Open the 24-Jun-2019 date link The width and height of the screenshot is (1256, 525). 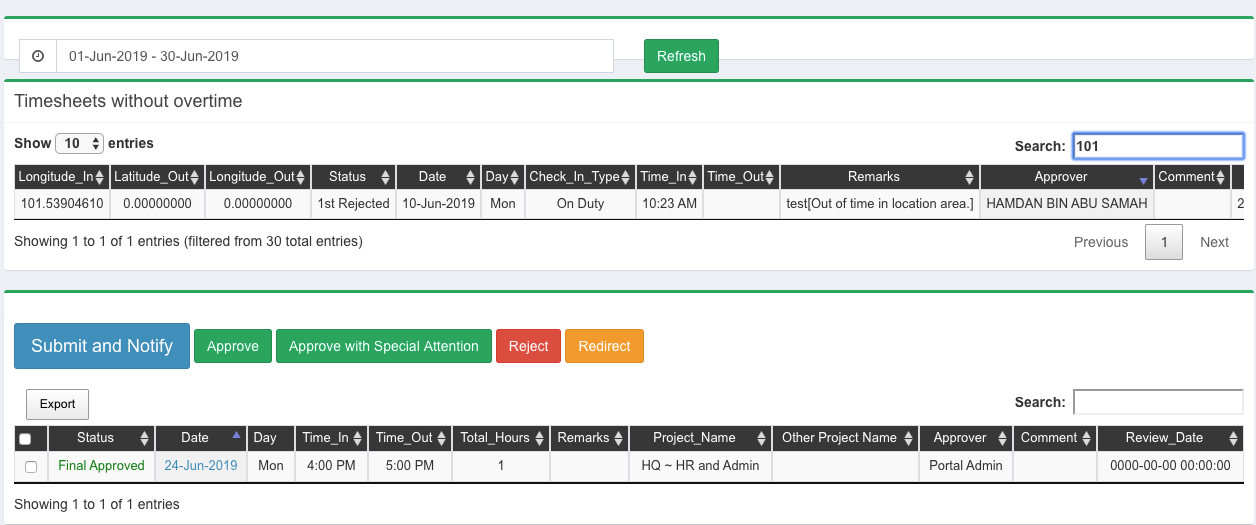click(201, 466)
